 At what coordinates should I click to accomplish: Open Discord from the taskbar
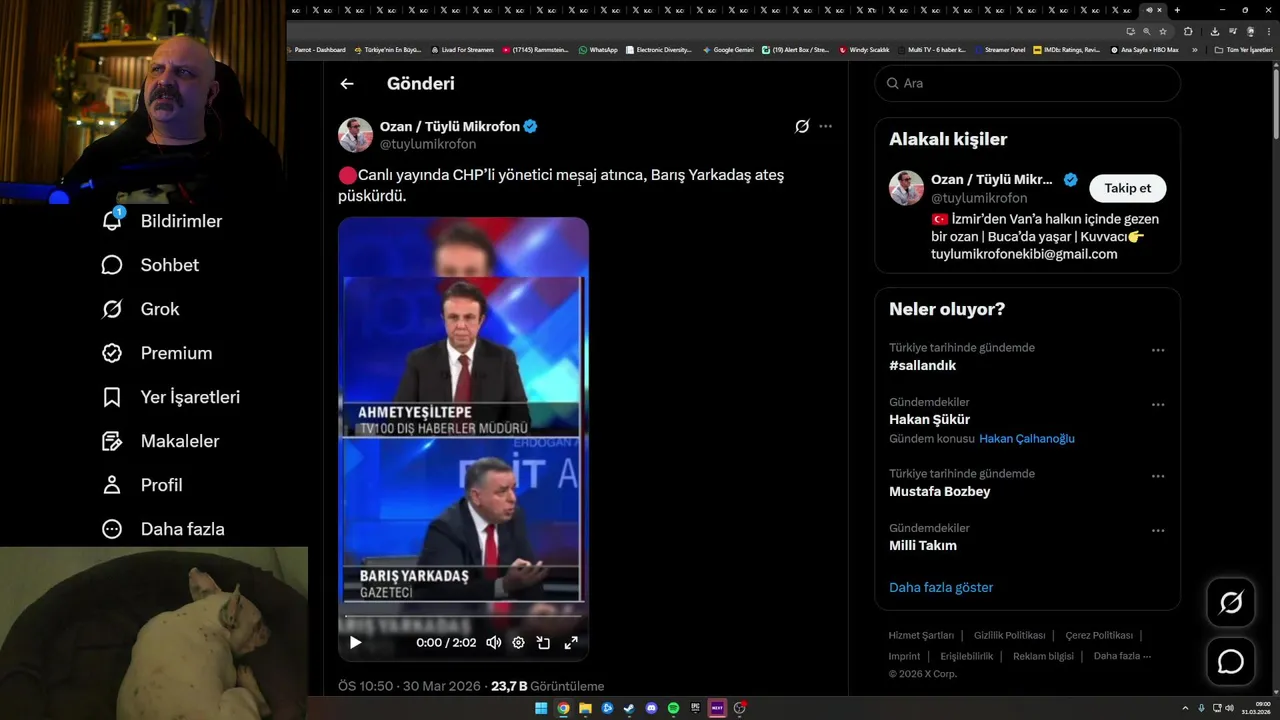651,708
